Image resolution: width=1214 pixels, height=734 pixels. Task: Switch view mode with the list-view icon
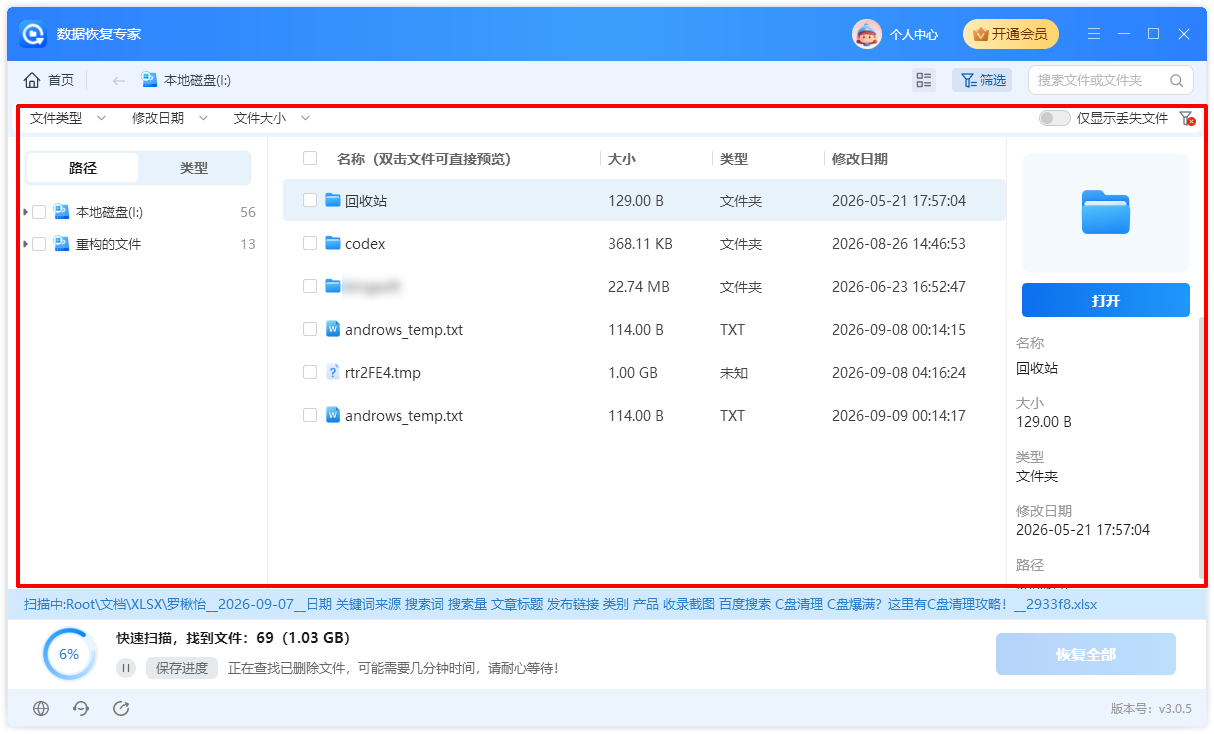point(924,80)
